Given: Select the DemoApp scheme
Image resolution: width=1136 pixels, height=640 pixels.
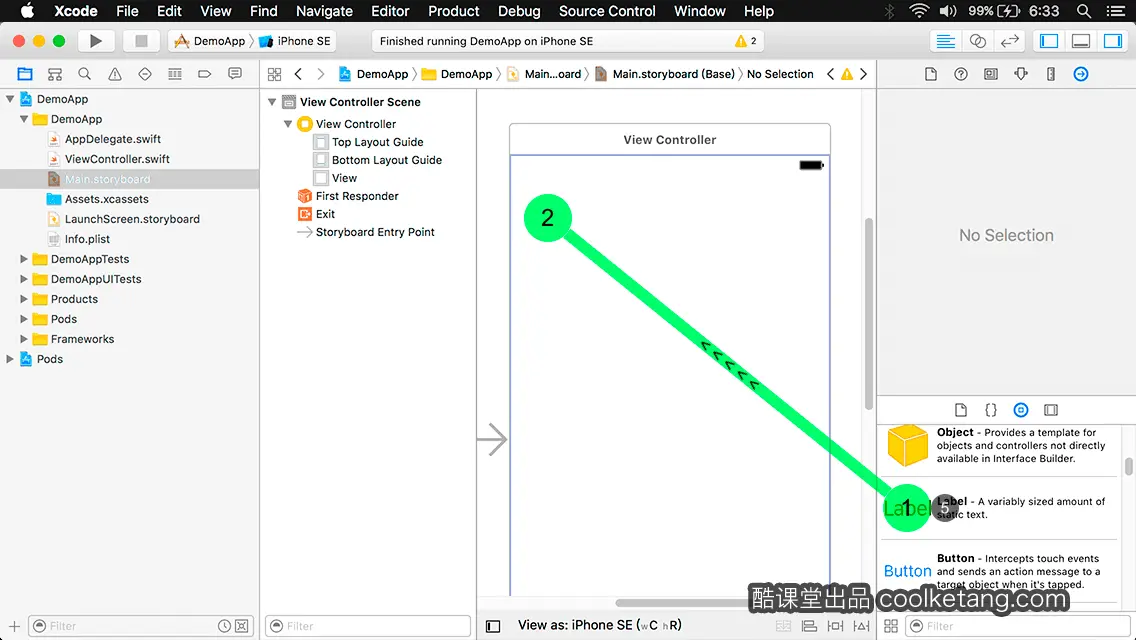Looking at the screenshot, I should [211, 41].
